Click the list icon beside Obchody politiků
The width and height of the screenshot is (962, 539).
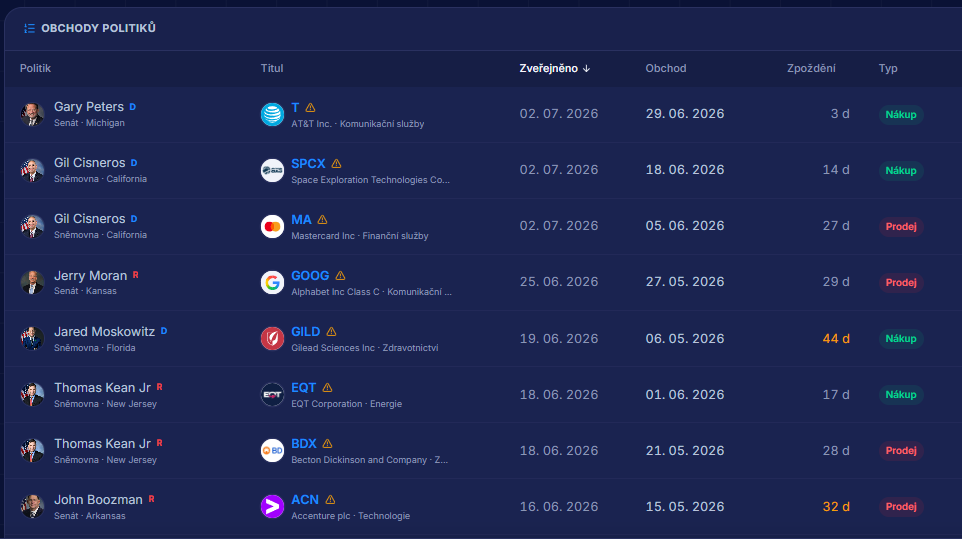(29, 28)
